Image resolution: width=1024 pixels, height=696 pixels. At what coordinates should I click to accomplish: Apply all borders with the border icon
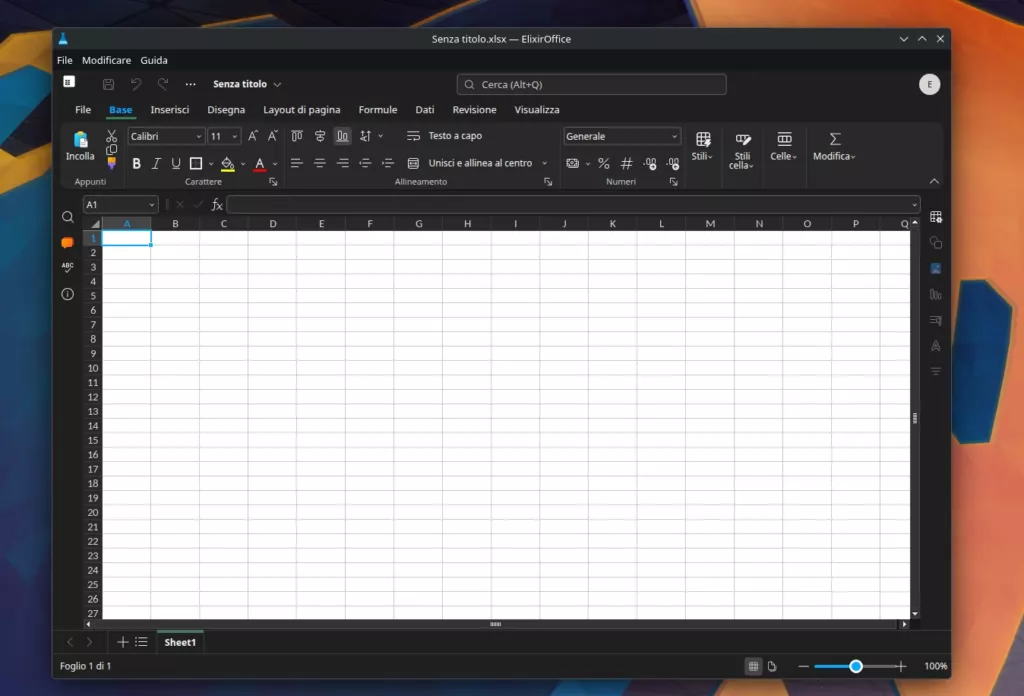[x=196, y=163]
